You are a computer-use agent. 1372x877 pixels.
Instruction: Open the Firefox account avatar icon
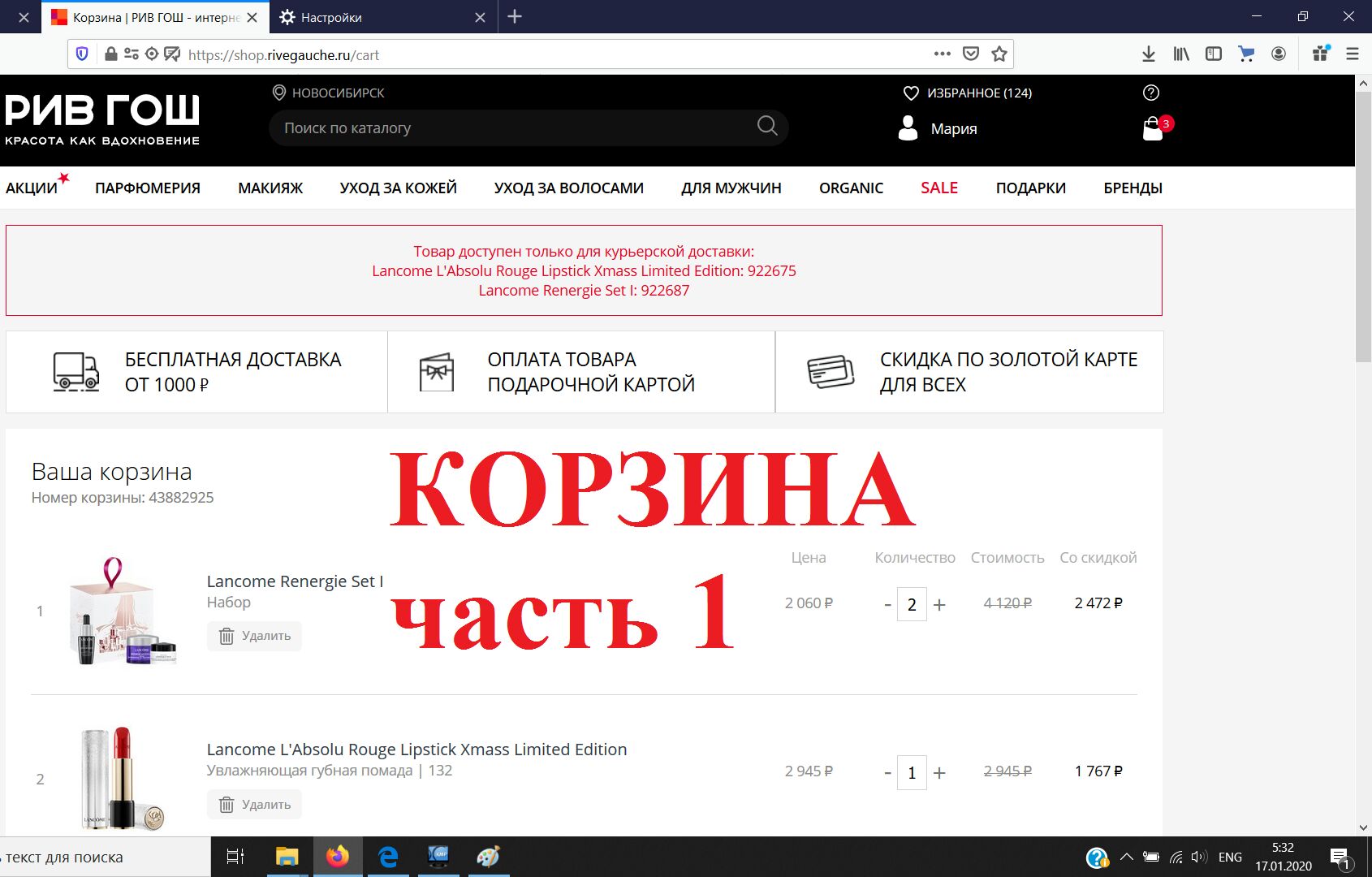(x=1279, y=54)
